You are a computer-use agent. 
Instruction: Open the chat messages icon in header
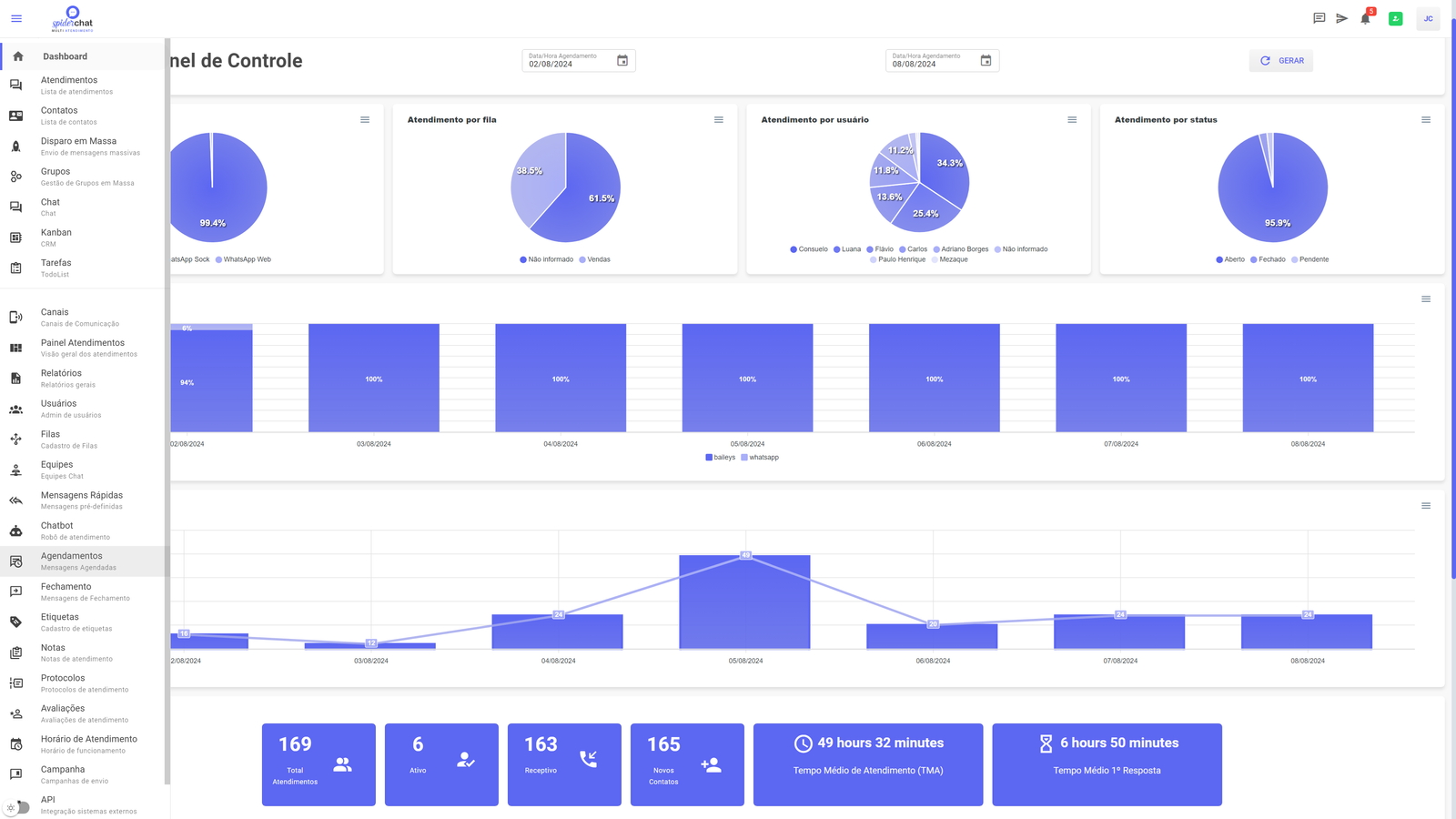tap(1319, 18)
